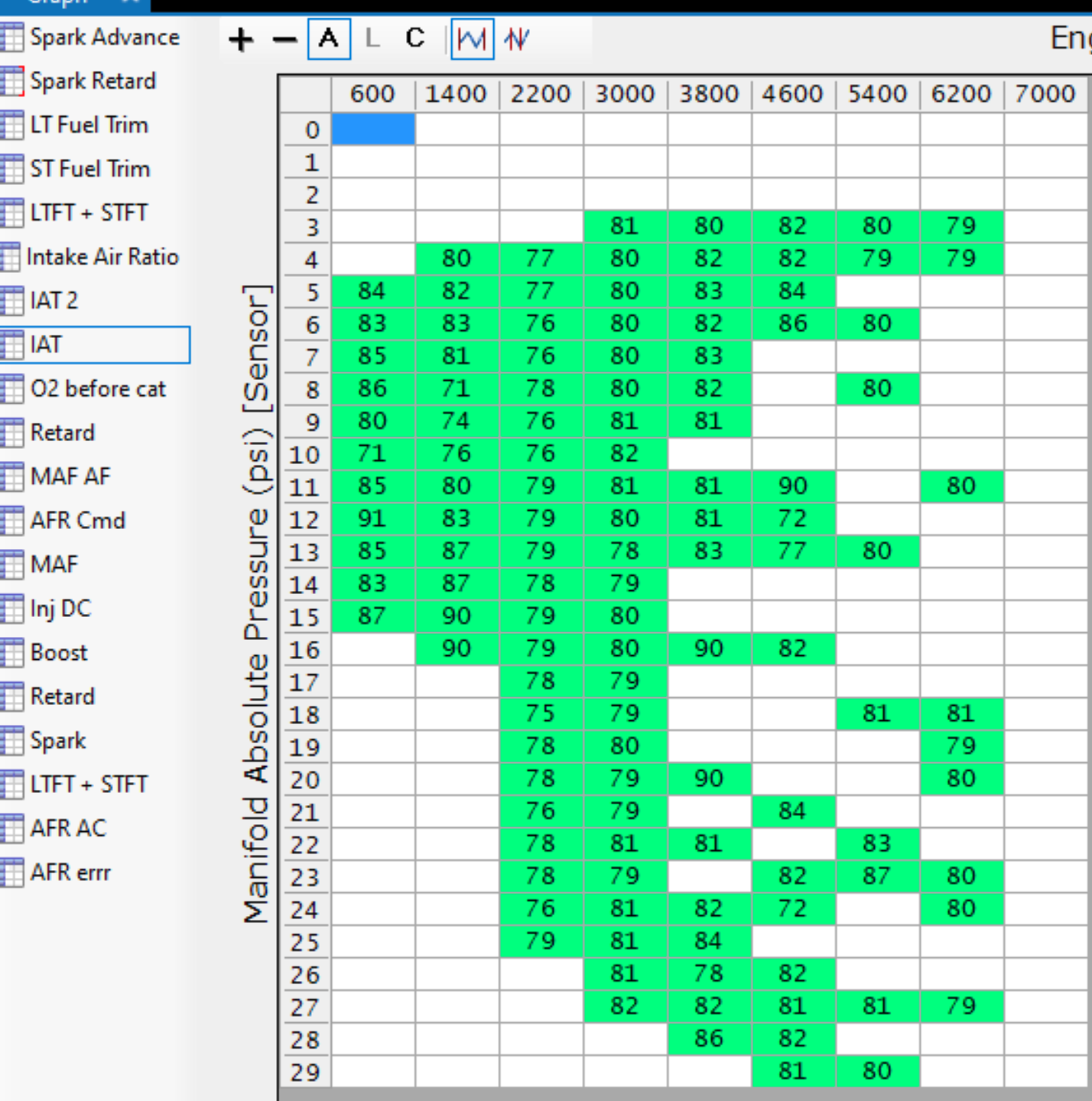The image size is (1092, 1101).
Task: Select the L display mode button
Action: 372,38
